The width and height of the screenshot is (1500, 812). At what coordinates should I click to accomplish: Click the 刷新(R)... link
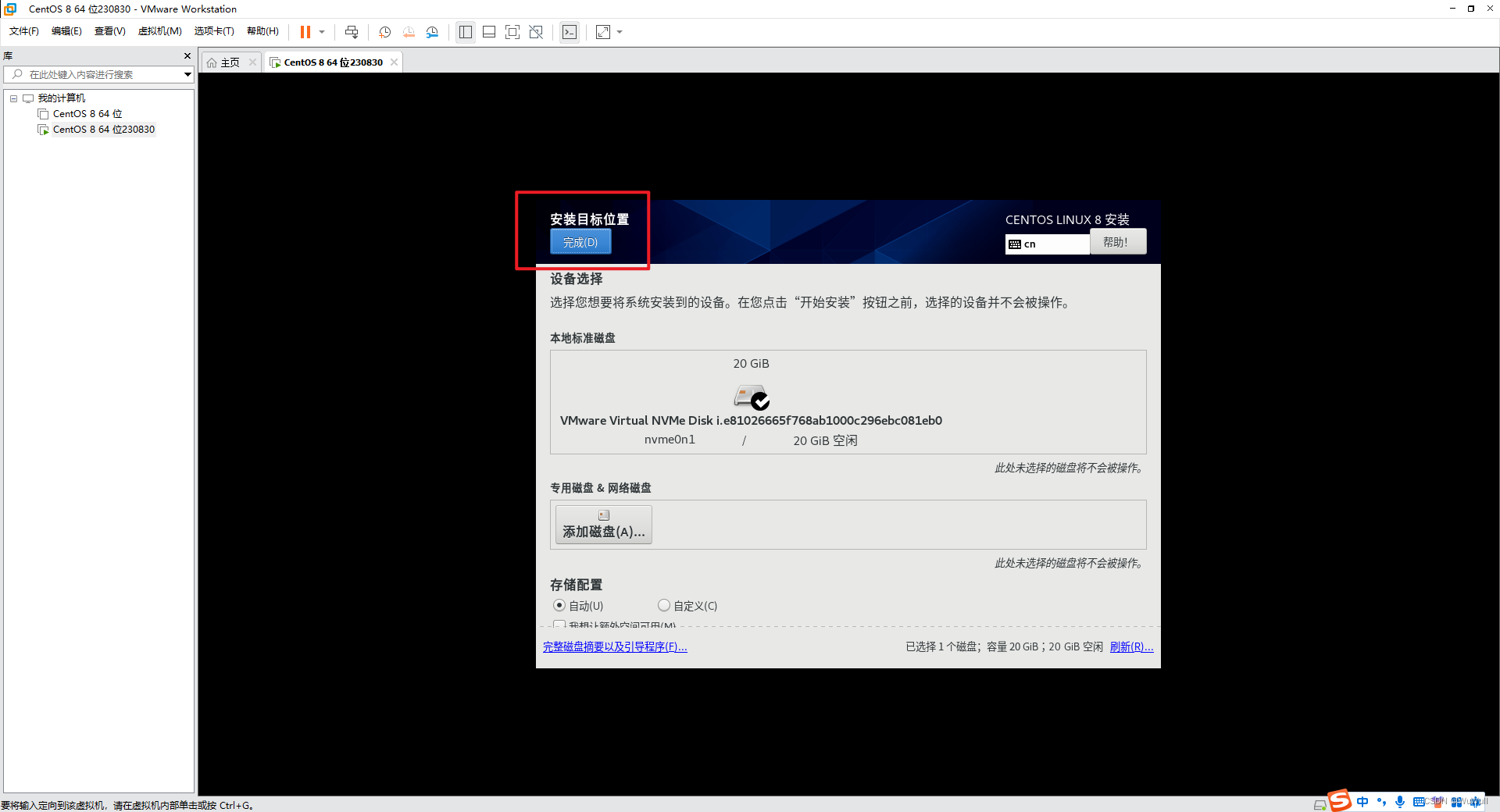1131,646
